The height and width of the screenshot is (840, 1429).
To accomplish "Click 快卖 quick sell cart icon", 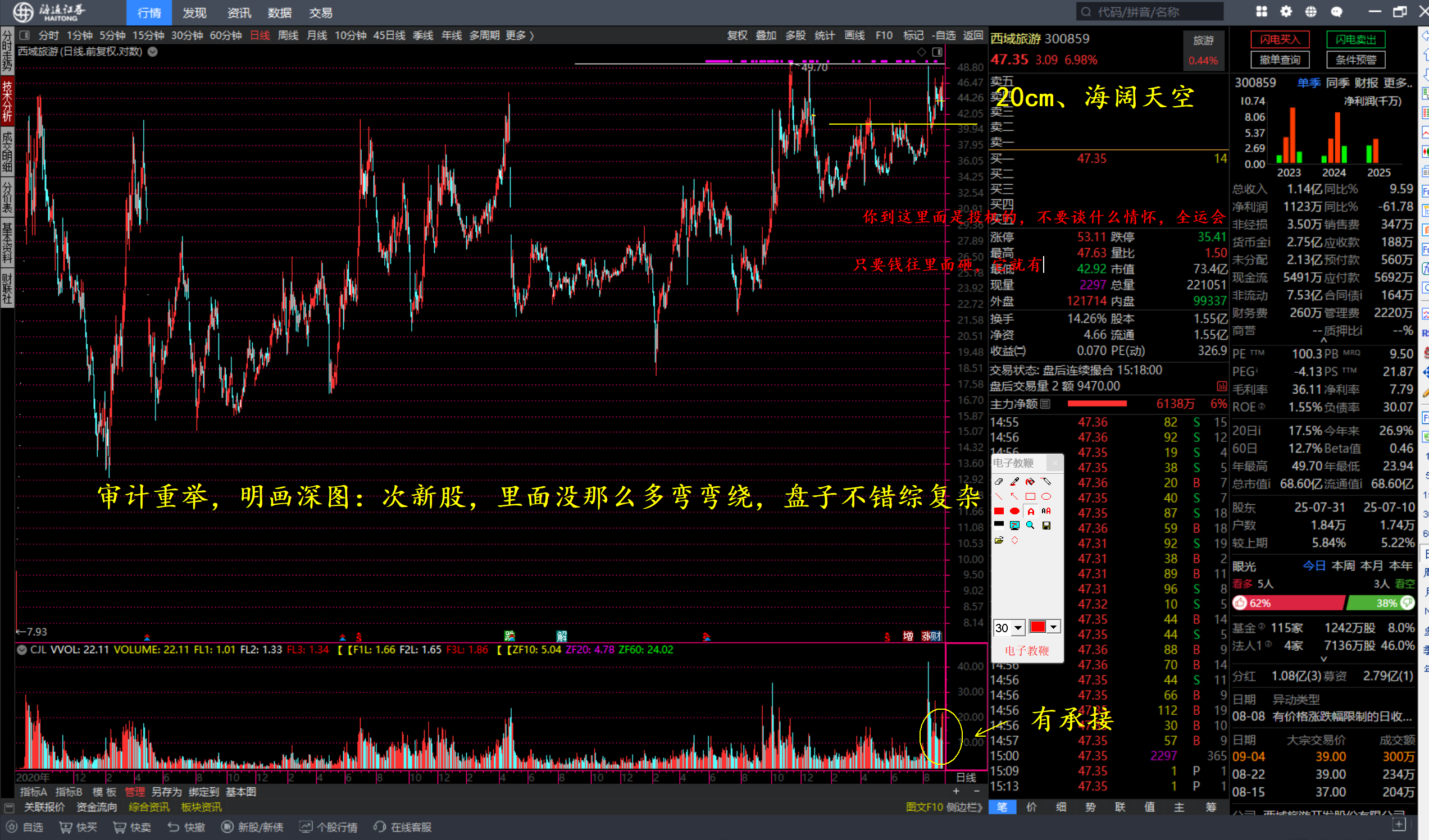I will 119,828.
